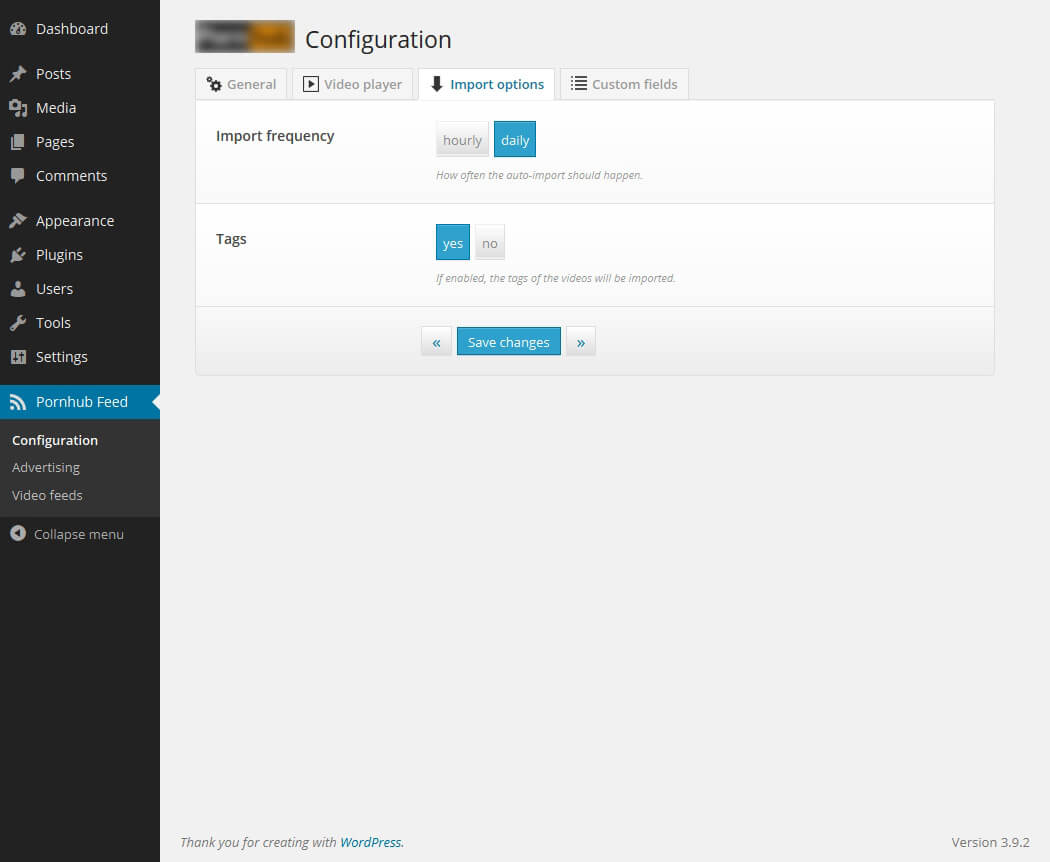This screenshot has height=862, width=1050.
Task: Go to next tab with » button
Action: 581,342
